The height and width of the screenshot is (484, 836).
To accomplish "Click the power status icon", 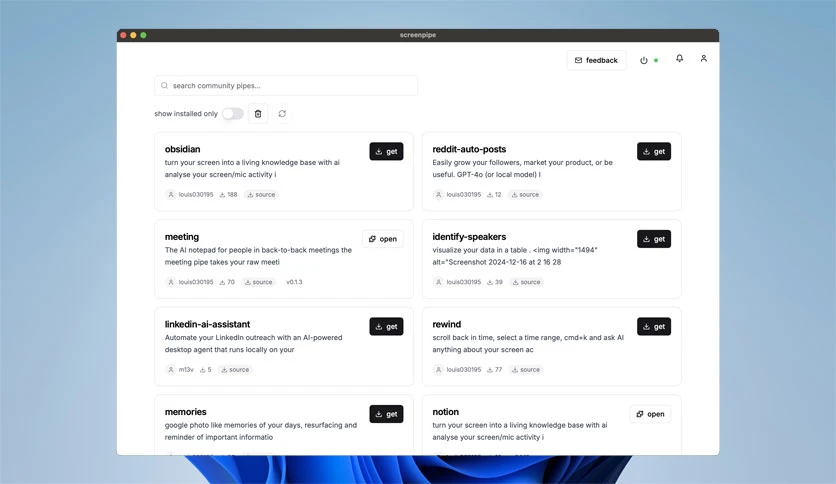I will pyautogui.click(x=644, y=60).
